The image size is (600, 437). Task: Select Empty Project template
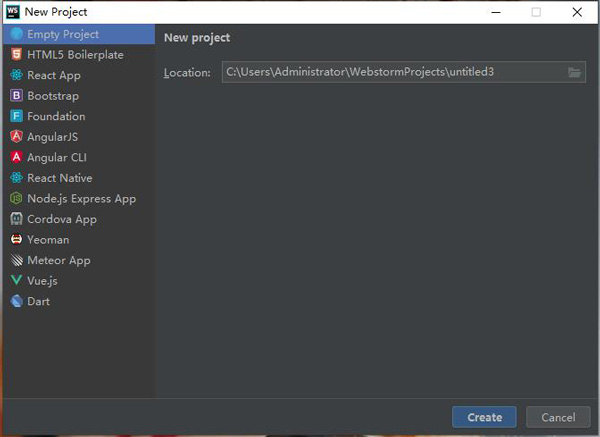point(79,34)
